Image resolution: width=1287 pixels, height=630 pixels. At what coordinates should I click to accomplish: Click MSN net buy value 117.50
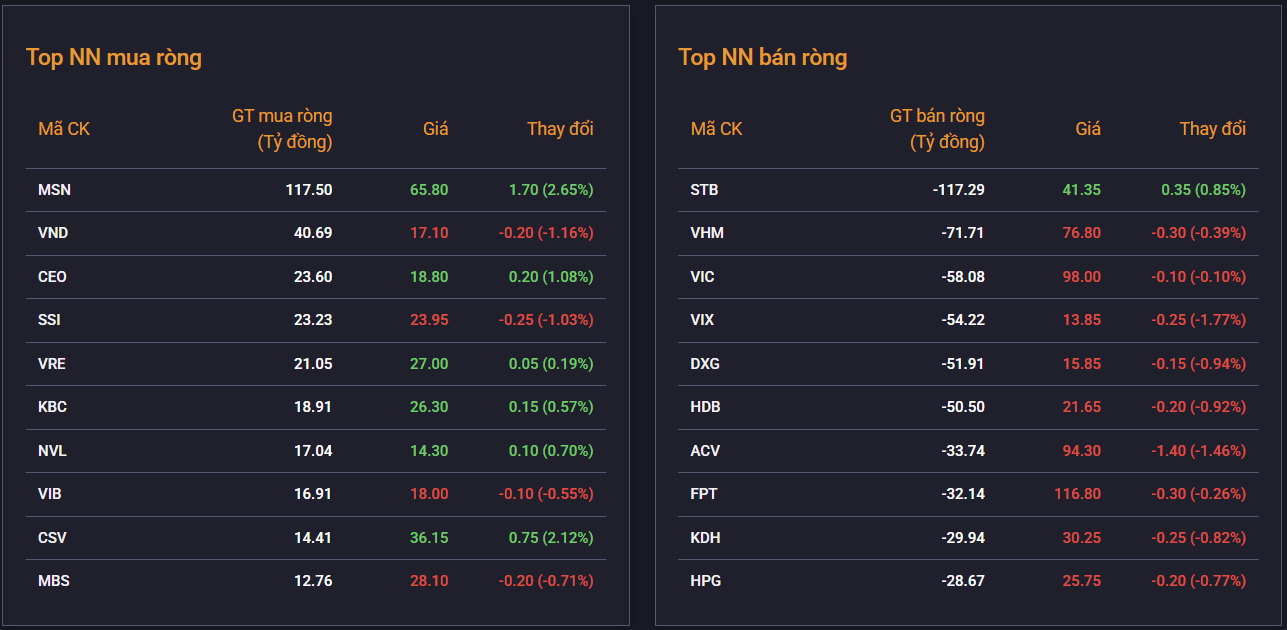309,190
